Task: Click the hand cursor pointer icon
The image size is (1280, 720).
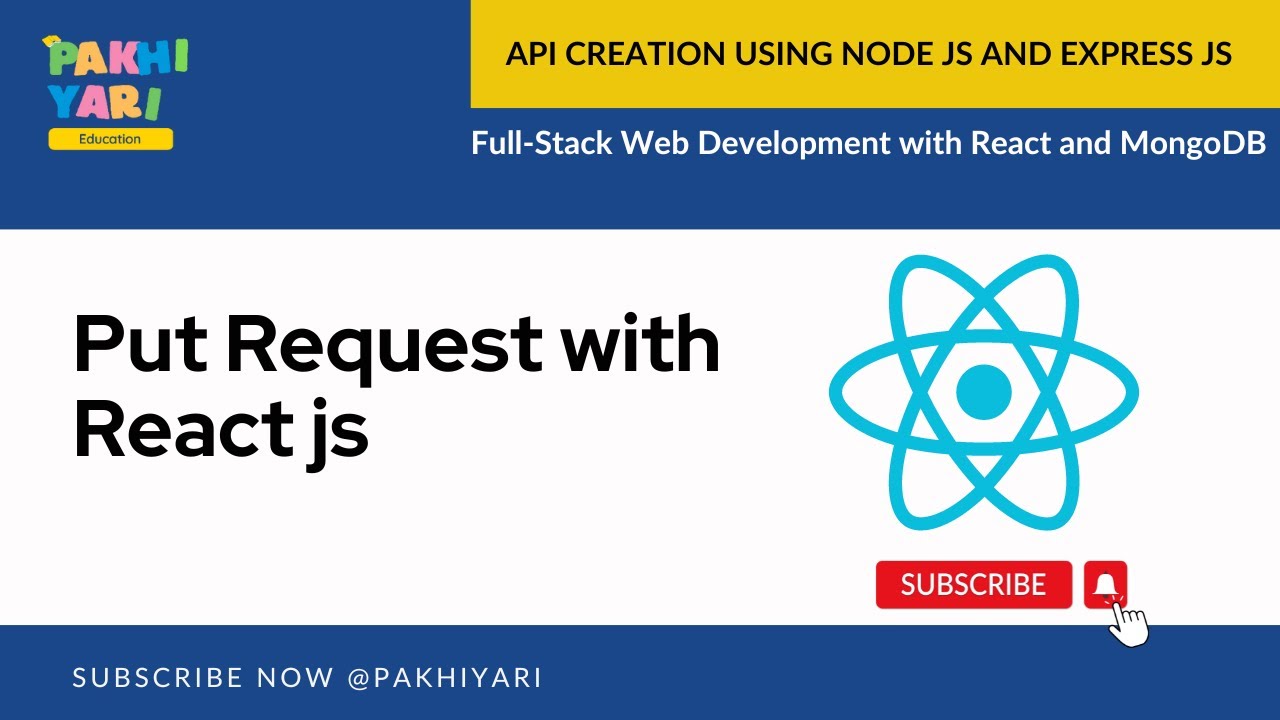Action: [x=1130, y=624]
